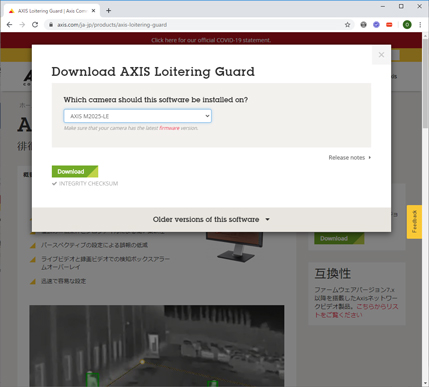Screen dimensions: 429x387
Task: Click the 互換性 heading
Action: 332,273
